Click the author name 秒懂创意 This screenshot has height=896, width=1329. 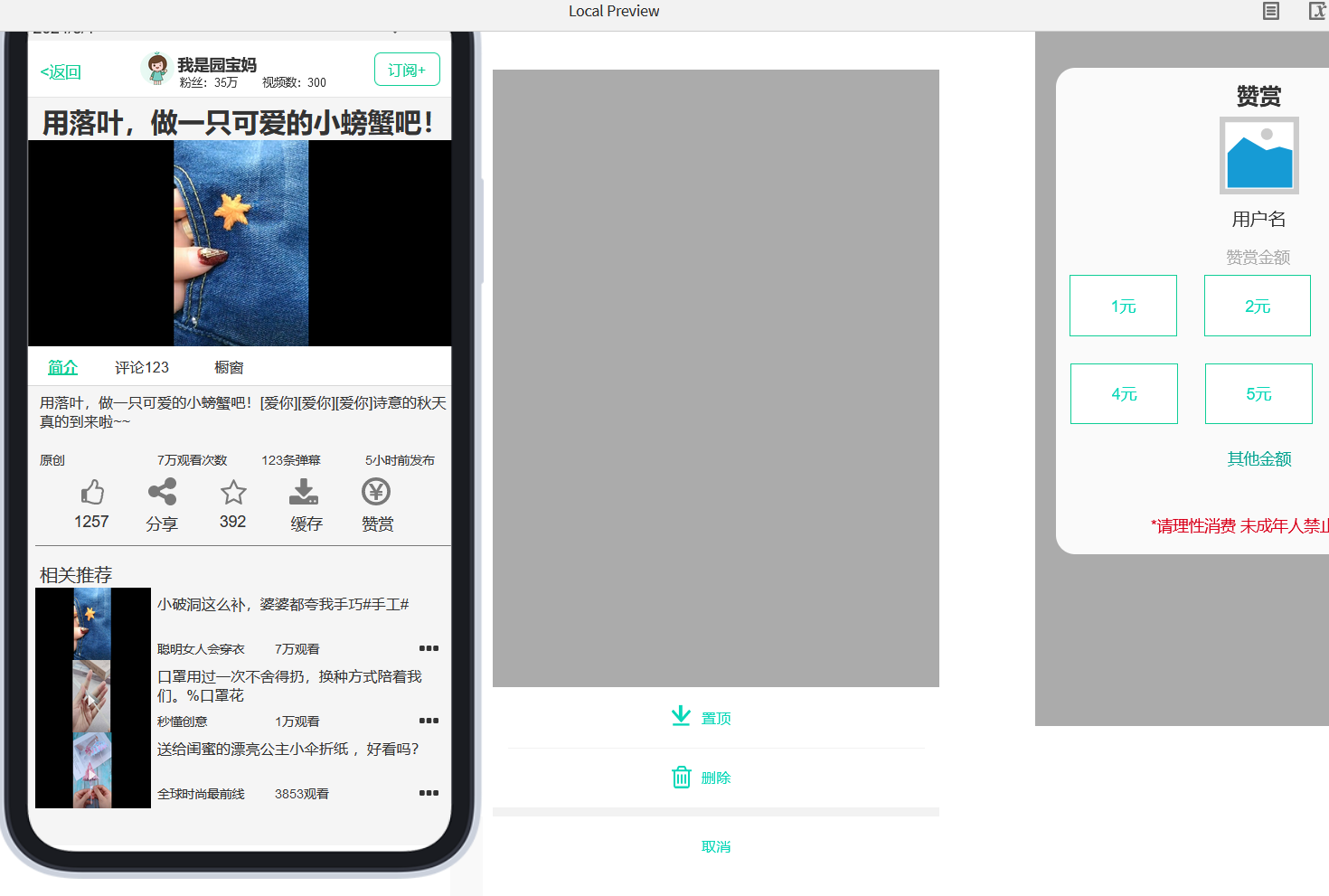click(x=183, y=722)
